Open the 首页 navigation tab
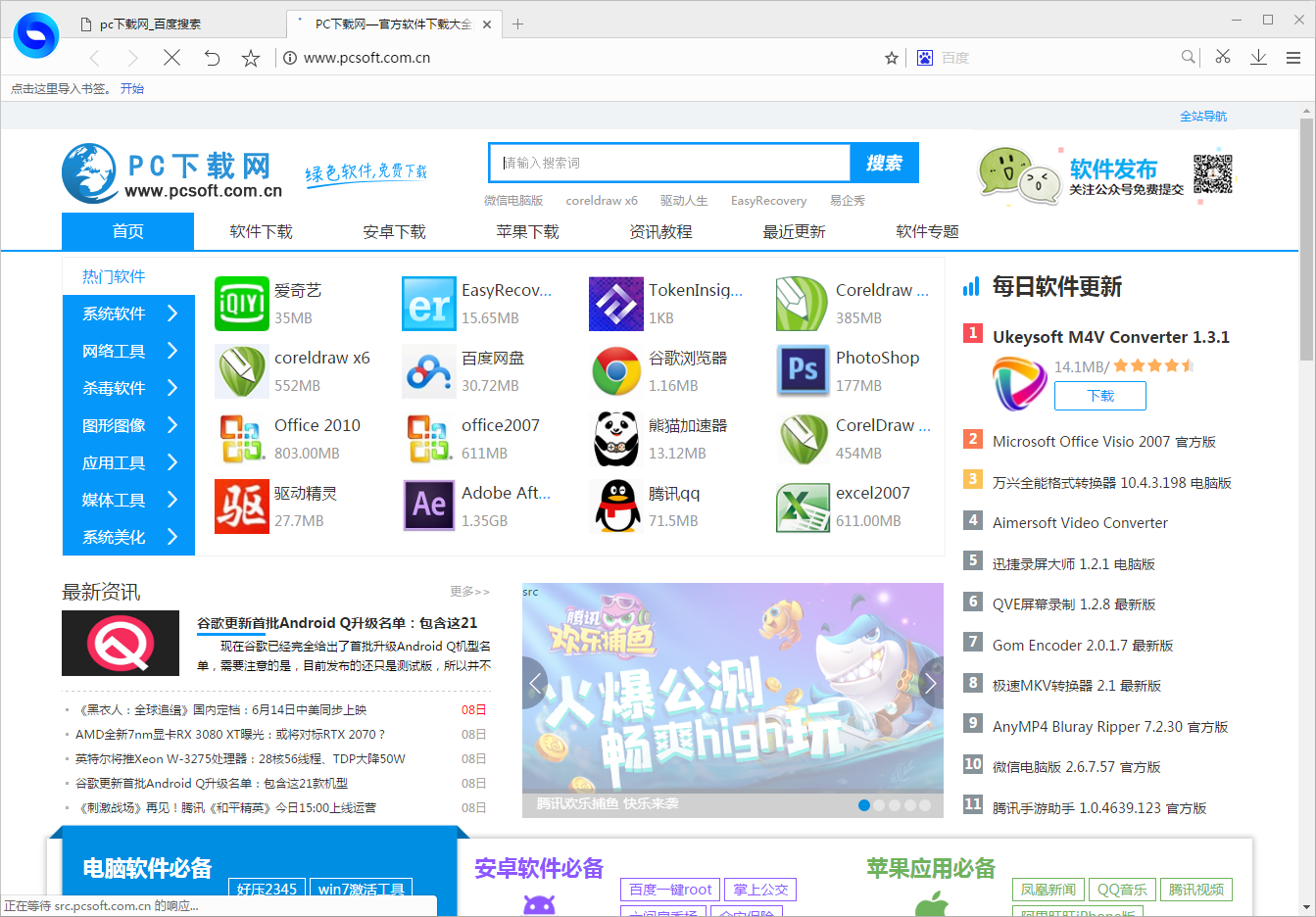Screen dimensions: 1316x917 coord(128,232)
